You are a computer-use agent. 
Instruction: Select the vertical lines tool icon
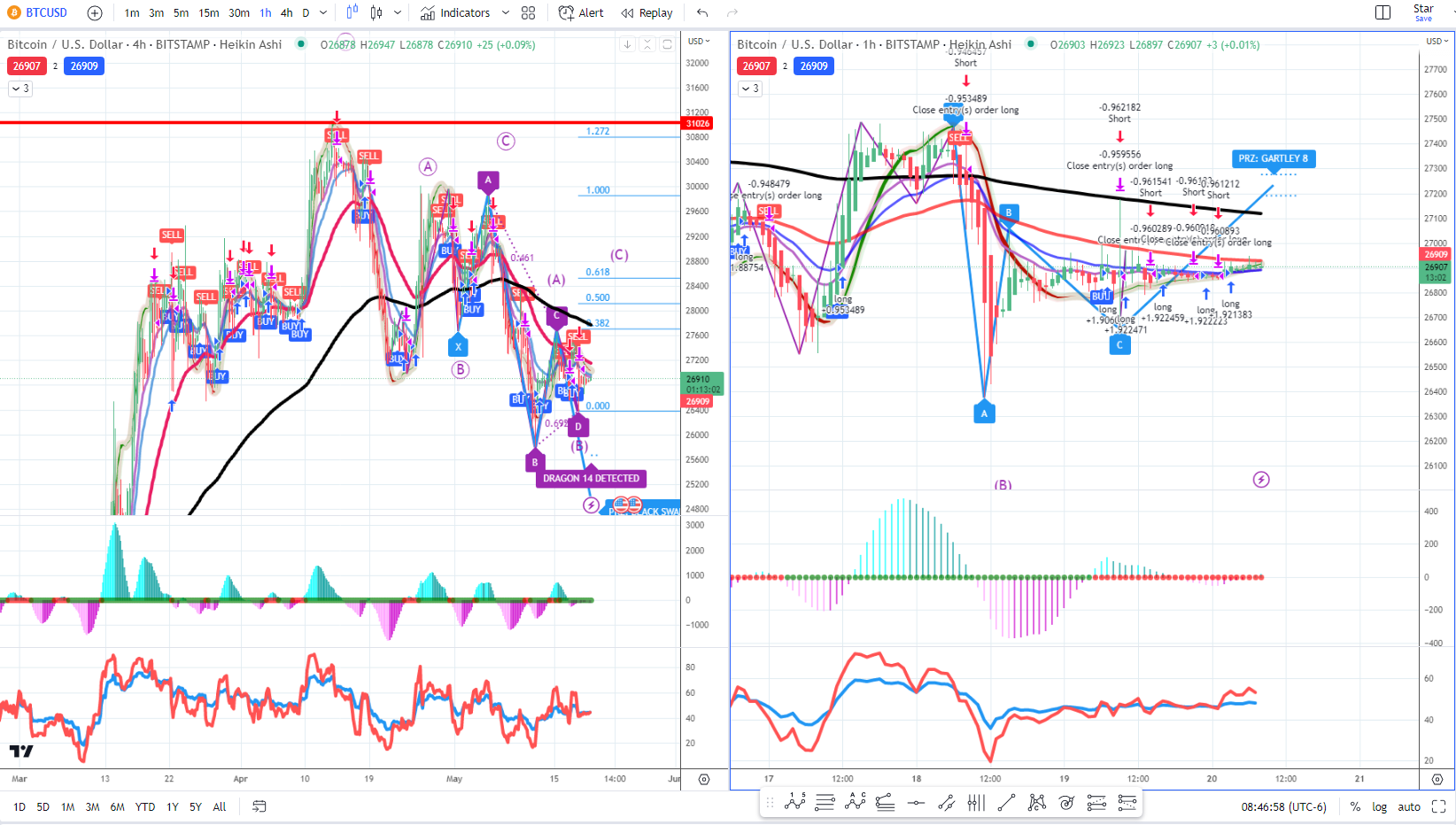point(976,803)
